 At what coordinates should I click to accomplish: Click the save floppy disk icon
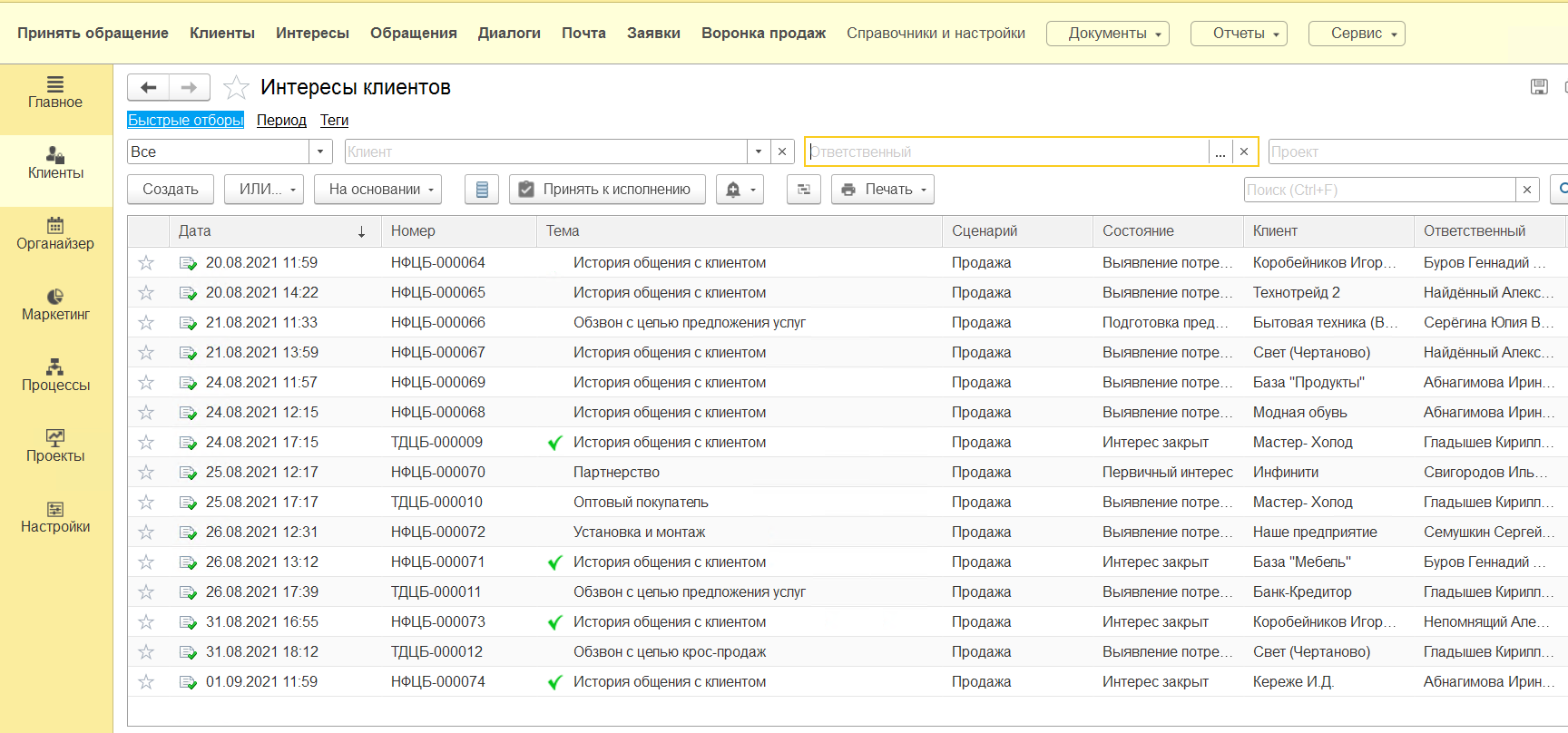coord(1539,87)
